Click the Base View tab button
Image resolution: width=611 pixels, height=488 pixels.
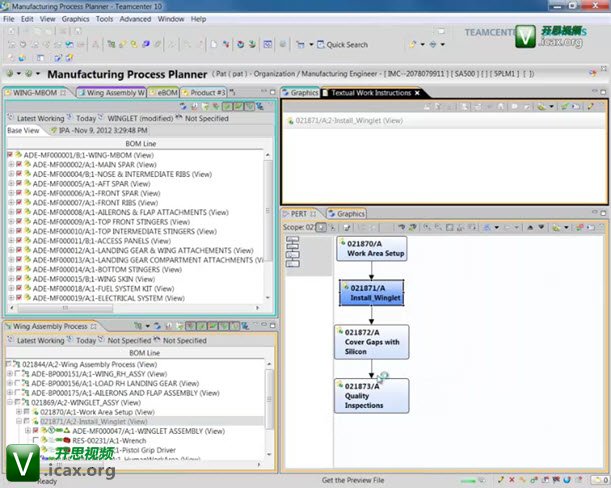pos(23,130)
